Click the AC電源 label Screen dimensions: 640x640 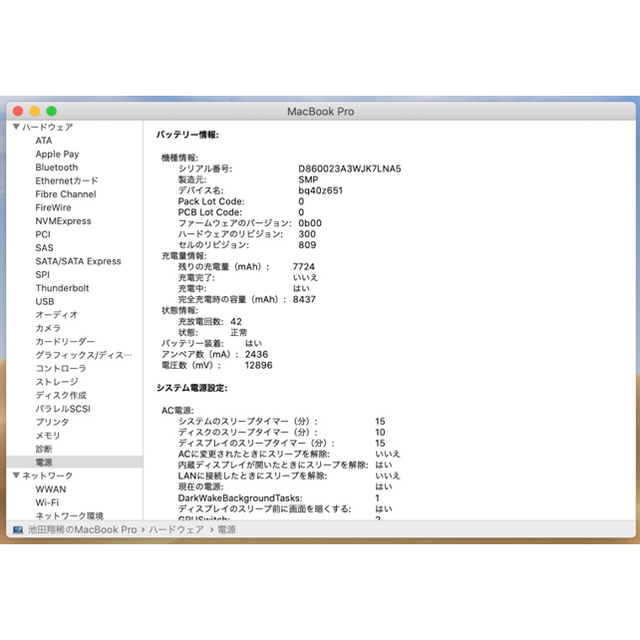[x=178, y=410]
